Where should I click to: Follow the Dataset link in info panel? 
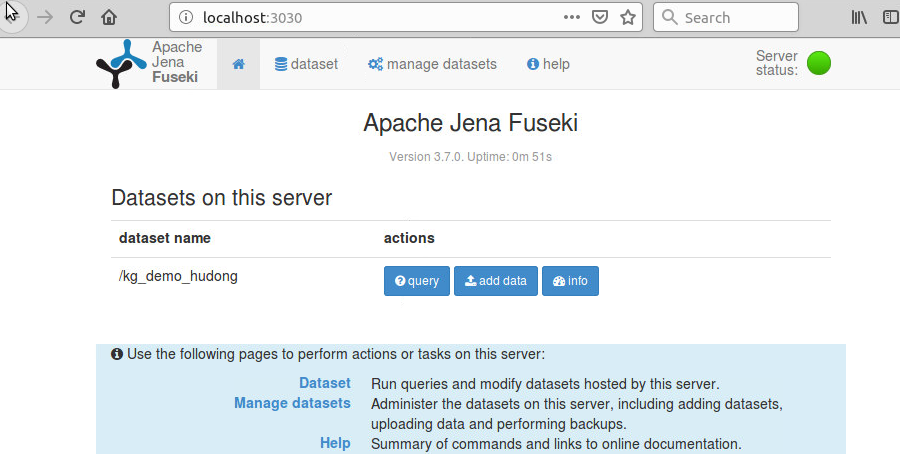(324, 383)
